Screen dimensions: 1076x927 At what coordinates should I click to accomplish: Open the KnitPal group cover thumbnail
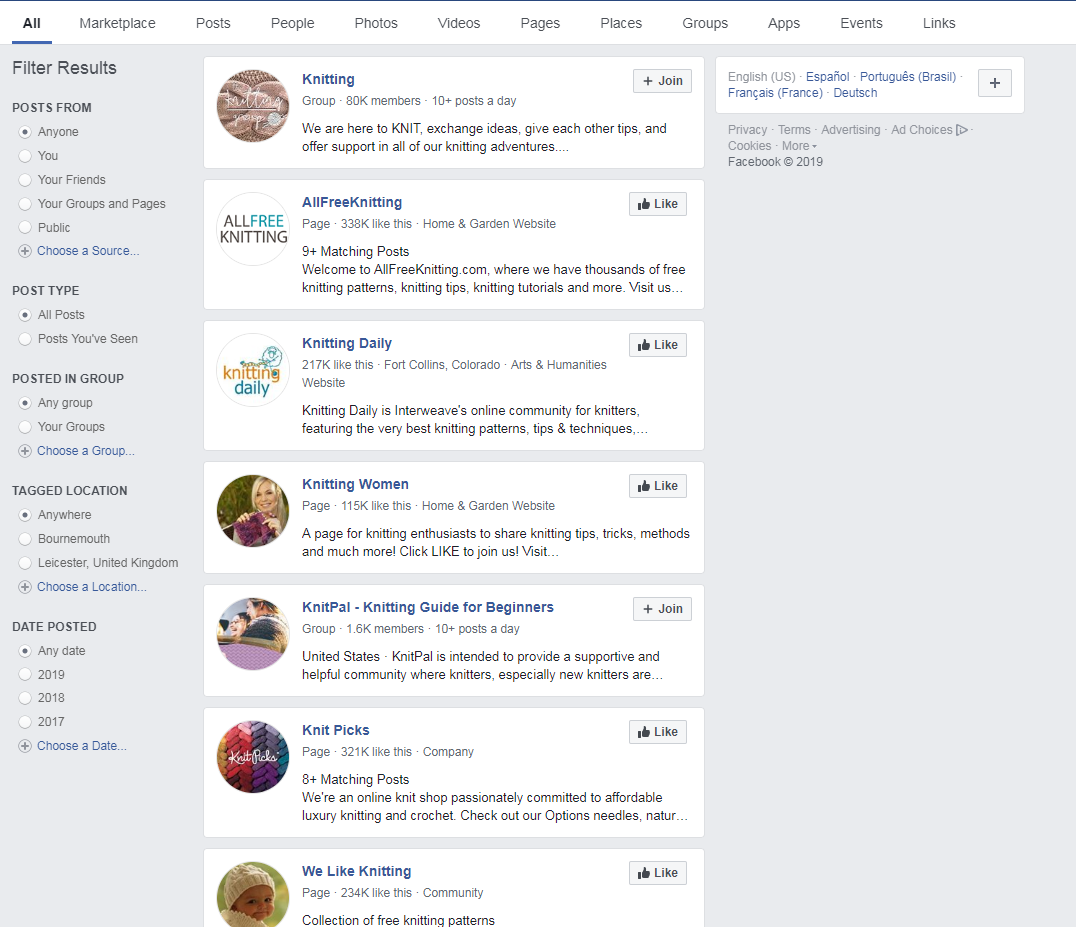(253, 633)
